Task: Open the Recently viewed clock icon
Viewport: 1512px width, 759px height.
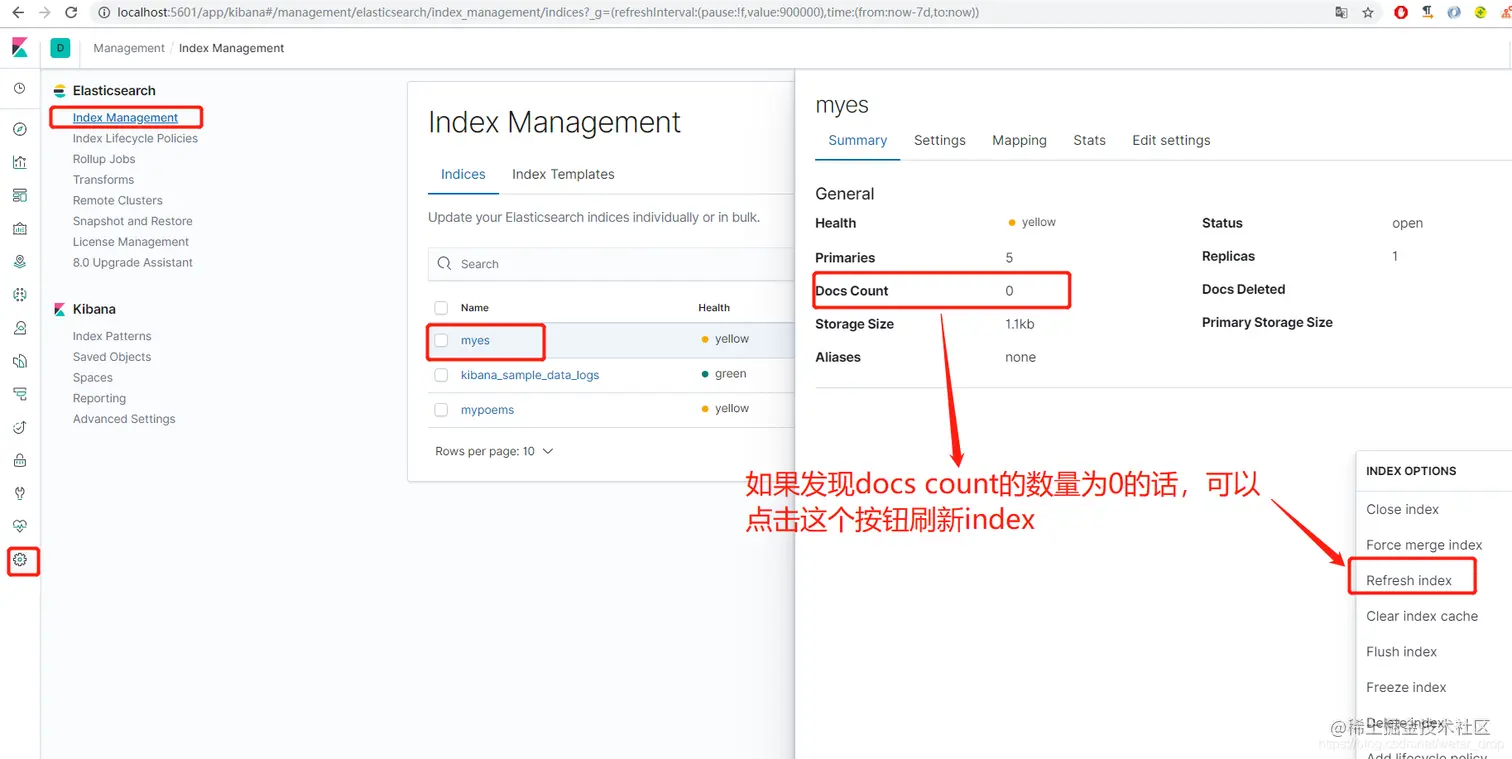Action: click(19, 89)
